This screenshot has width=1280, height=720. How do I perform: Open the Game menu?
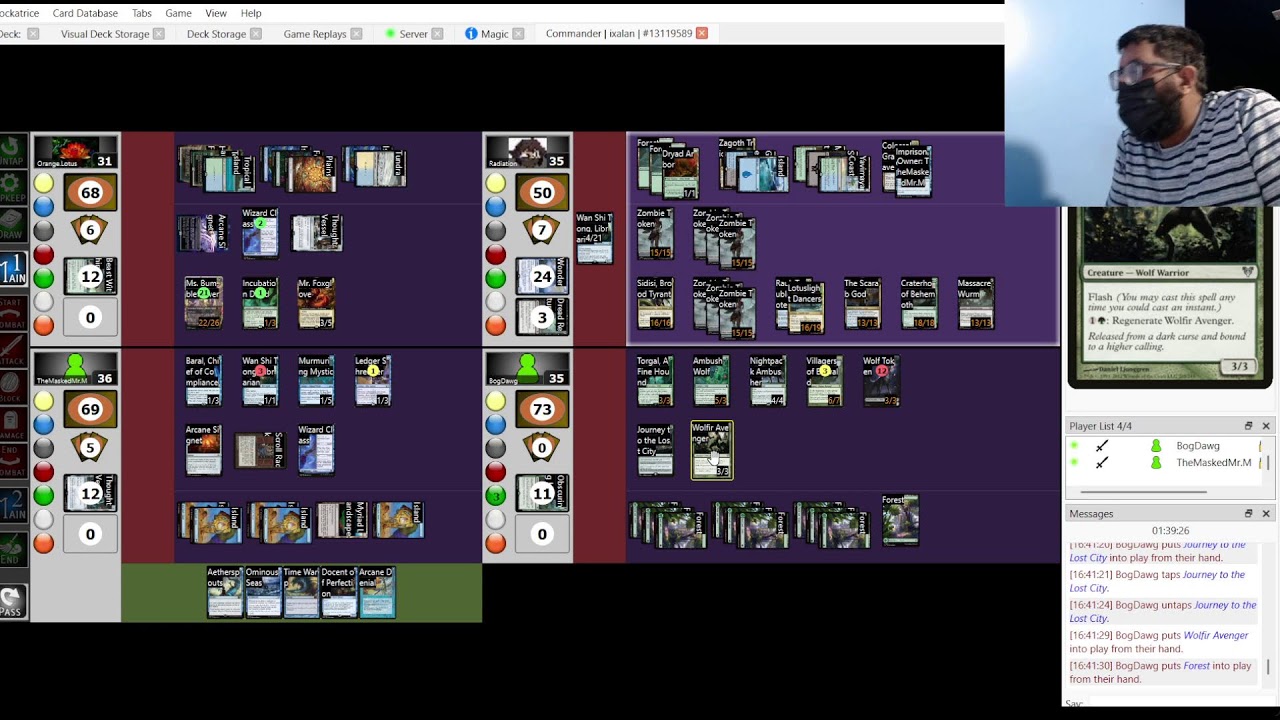[x=178, y=13]
